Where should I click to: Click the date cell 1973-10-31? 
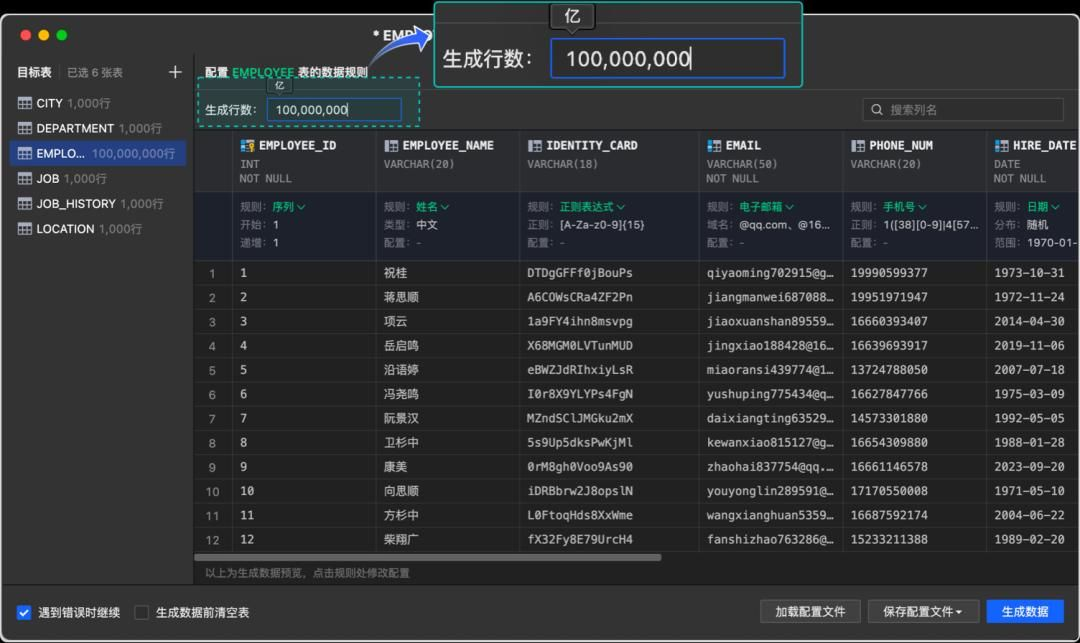[x=1029, y=273]
